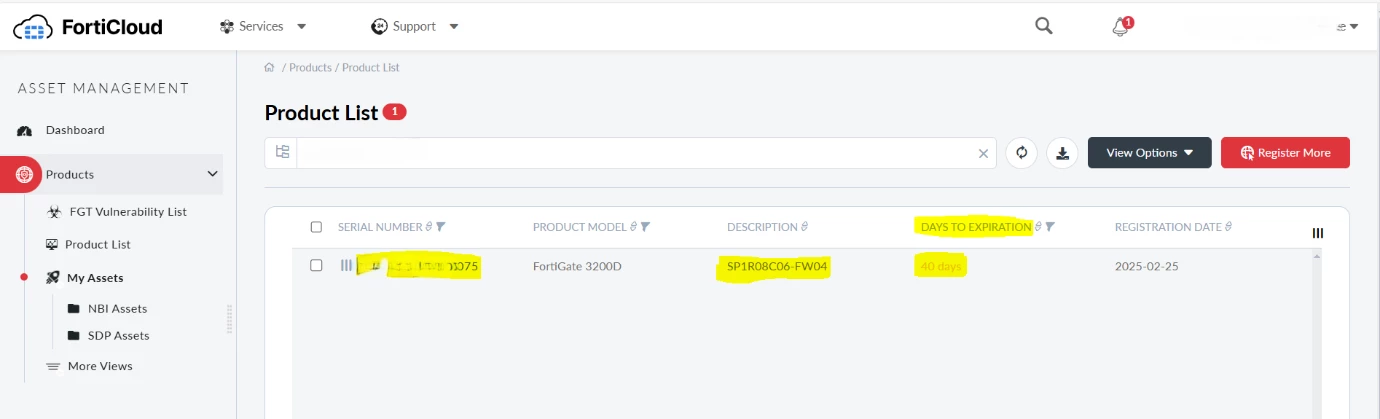Image resolution: width=1380 pixels, height=419 pixels.
Task: Click description SP1R08C06-FW04
Action: click(778, 267)
